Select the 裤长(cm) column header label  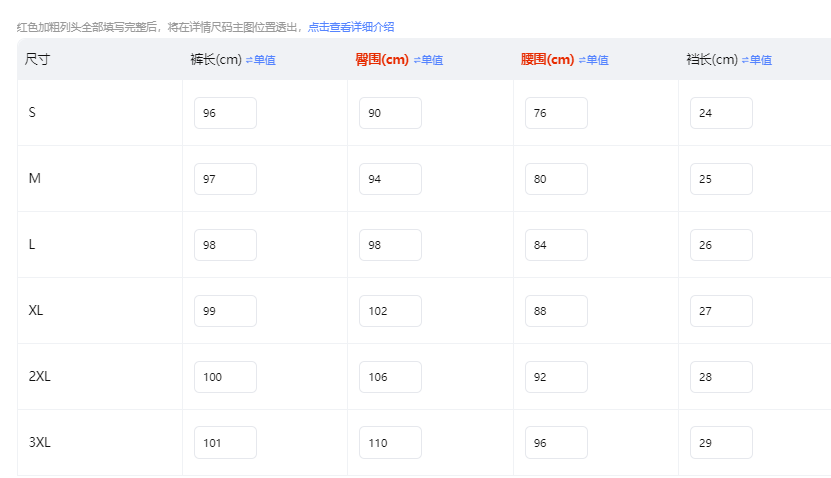(x=216, y=59)
